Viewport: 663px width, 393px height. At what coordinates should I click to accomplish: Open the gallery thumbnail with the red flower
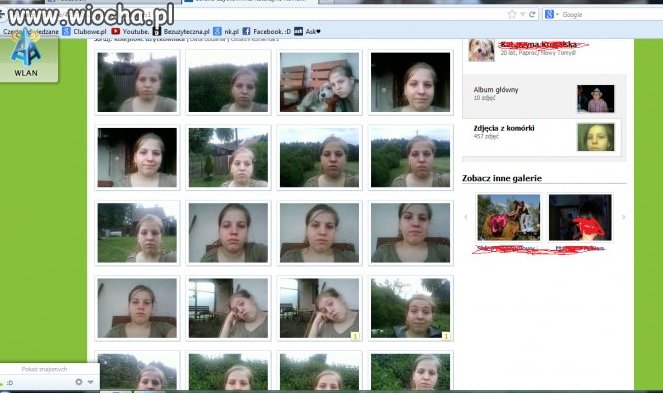click(509, 217)
